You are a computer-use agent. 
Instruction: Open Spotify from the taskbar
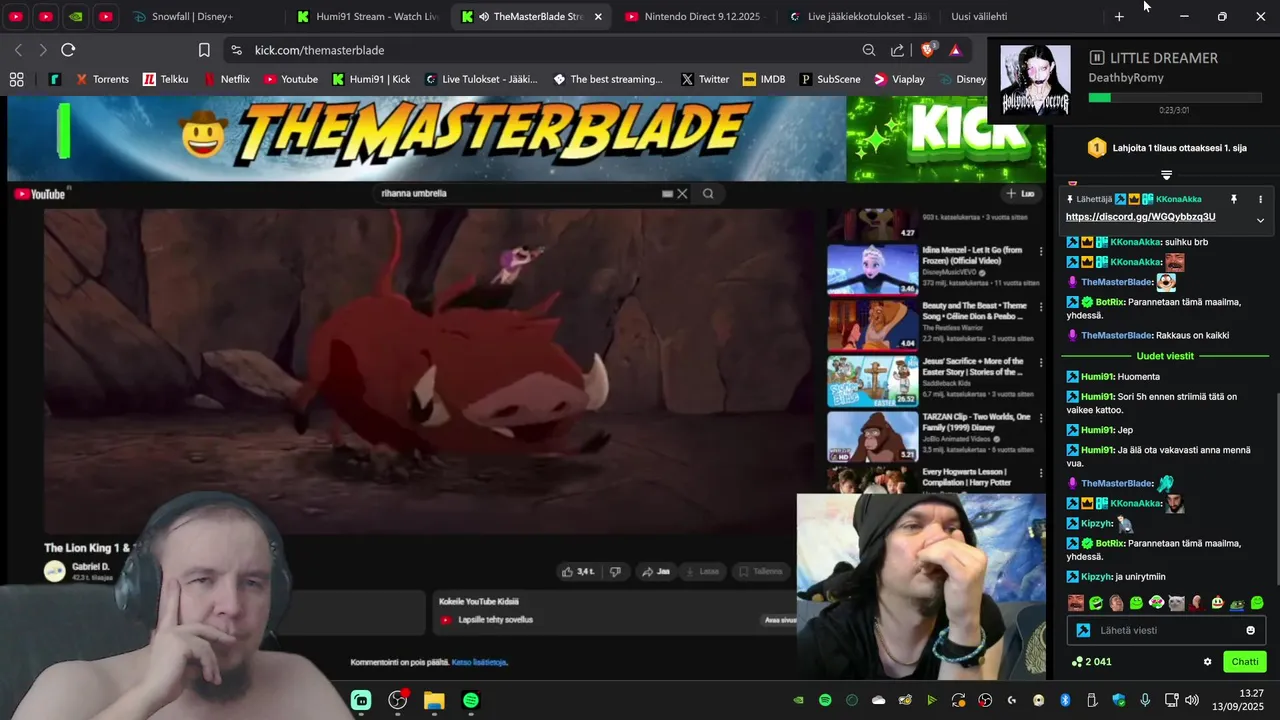click(x=471, y=701)
